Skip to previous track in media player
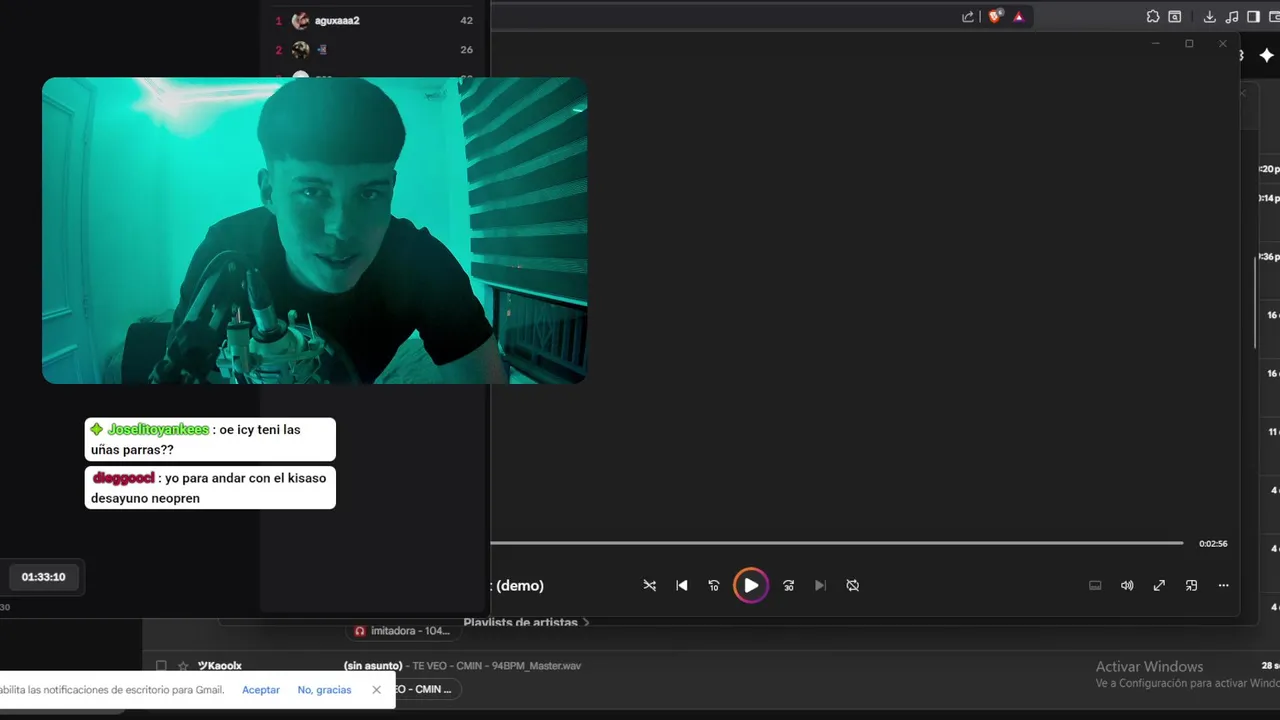Viewport: 1280px width, 720px height. tap(682, 586)
